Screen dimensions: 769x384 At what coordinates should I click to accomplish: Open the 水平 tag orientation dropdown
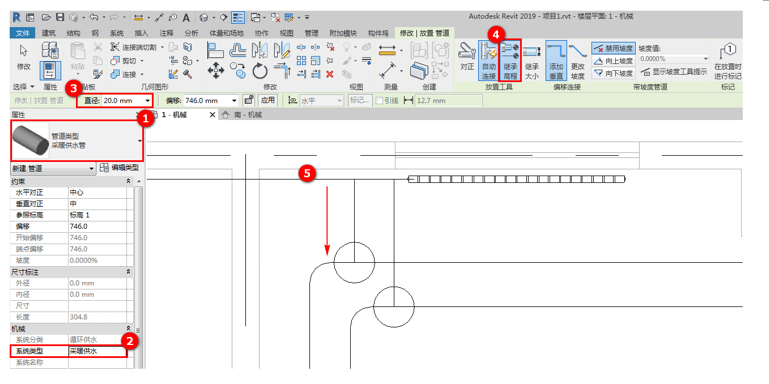(339, 101)
